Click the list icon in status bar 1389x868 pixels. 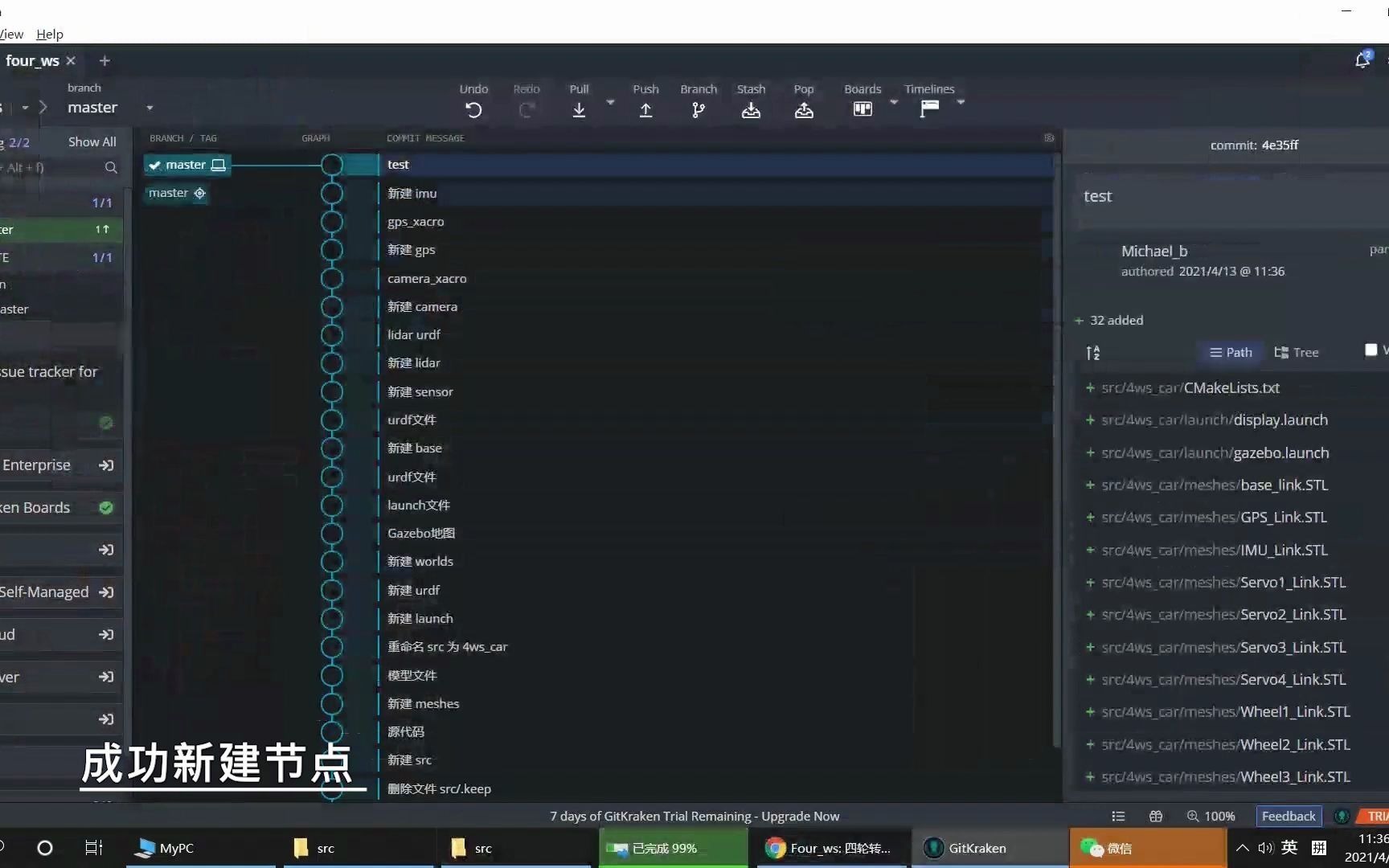point(1118,817)
